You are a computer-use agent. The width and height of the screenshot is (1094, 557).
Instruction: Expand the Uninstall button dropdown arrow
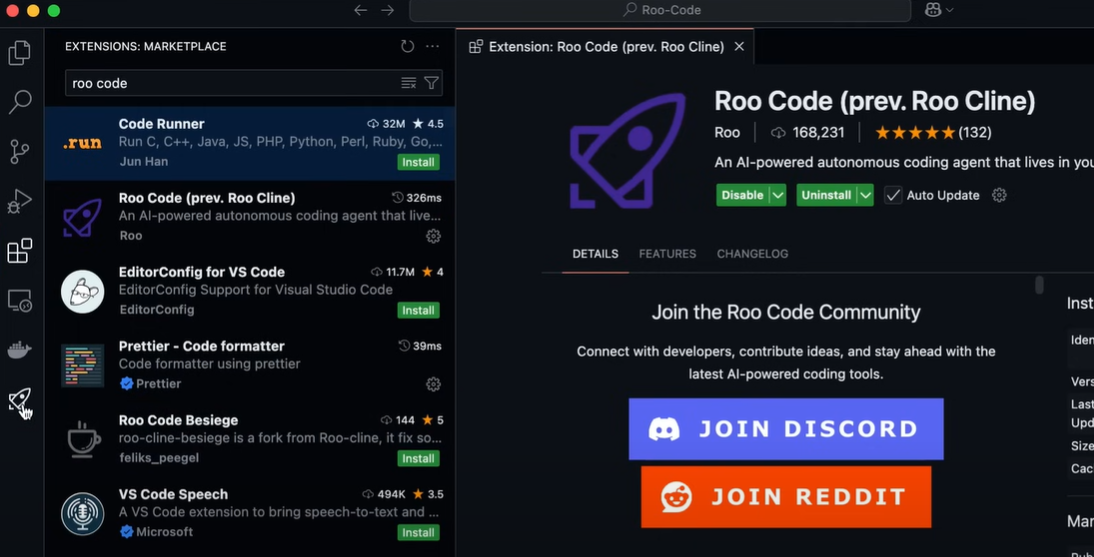click(x=865, y=195)
